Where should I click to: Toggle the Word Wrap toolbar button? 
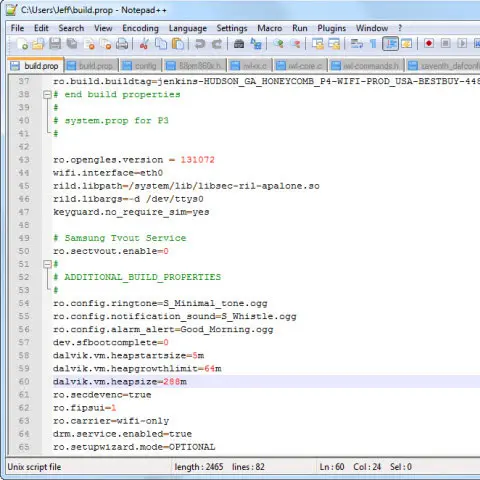(x=356, y=44)
